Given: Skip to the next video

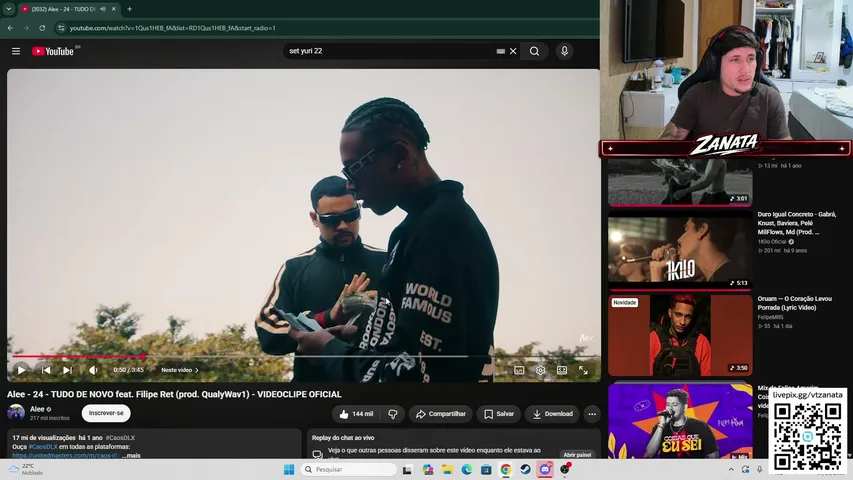Looking at the screenshot, I should pos(67,370).
